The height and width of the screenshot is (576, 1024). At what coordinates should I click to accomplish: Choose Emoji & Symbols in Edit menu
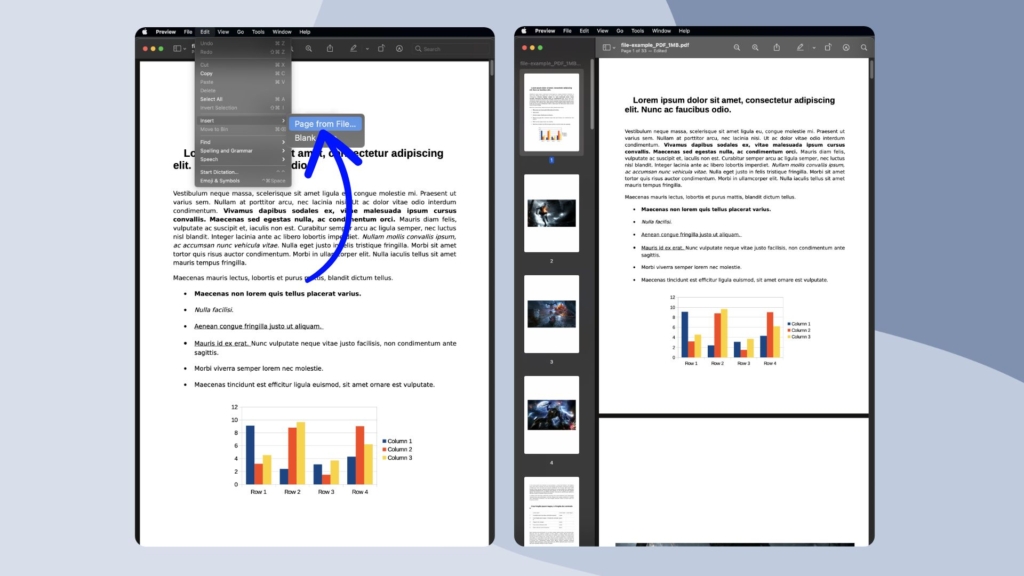[242, 181]
